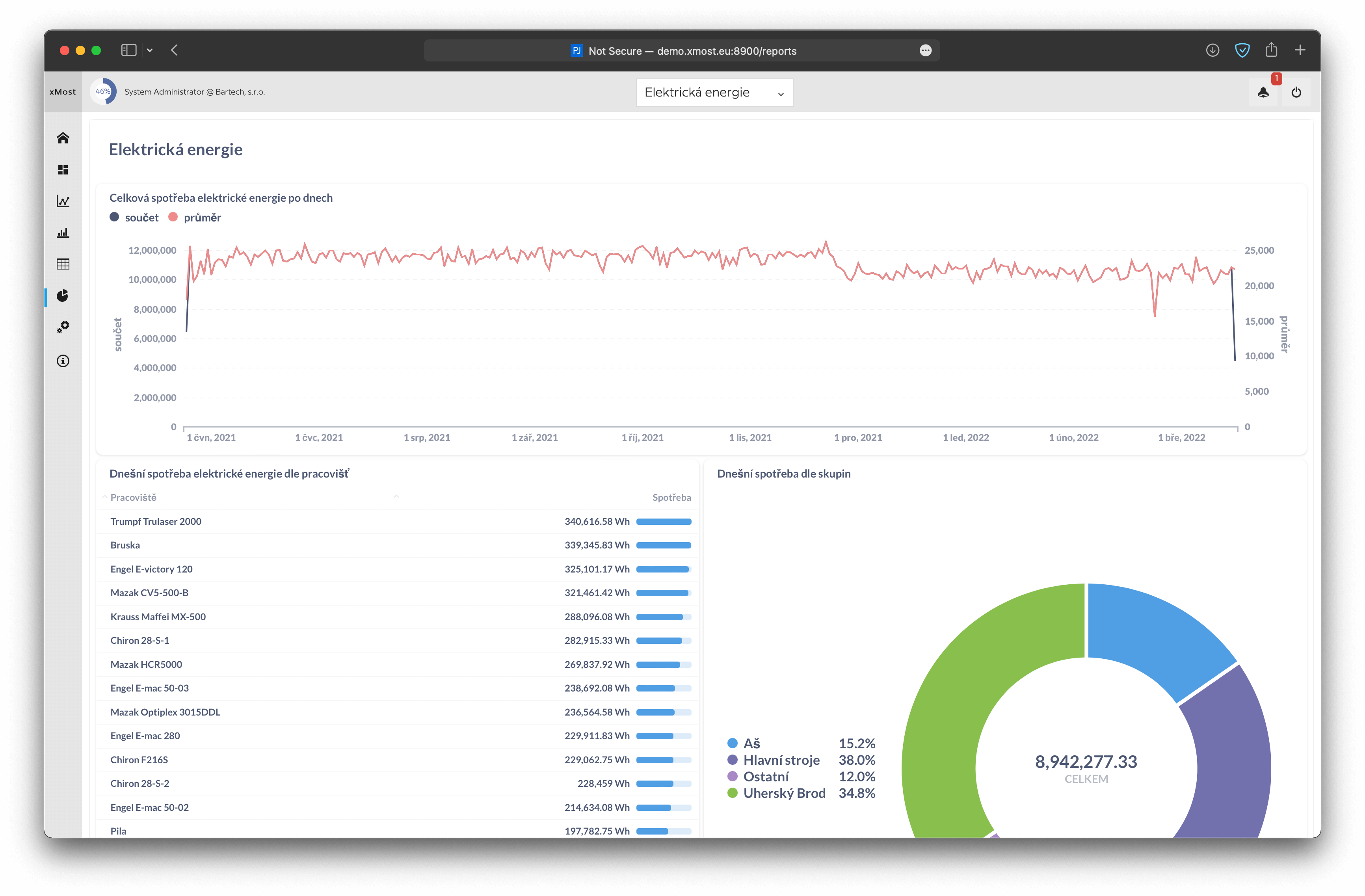Open the bar chart icon in sidebar
The image size is (1365, 896).
point(63,233)
